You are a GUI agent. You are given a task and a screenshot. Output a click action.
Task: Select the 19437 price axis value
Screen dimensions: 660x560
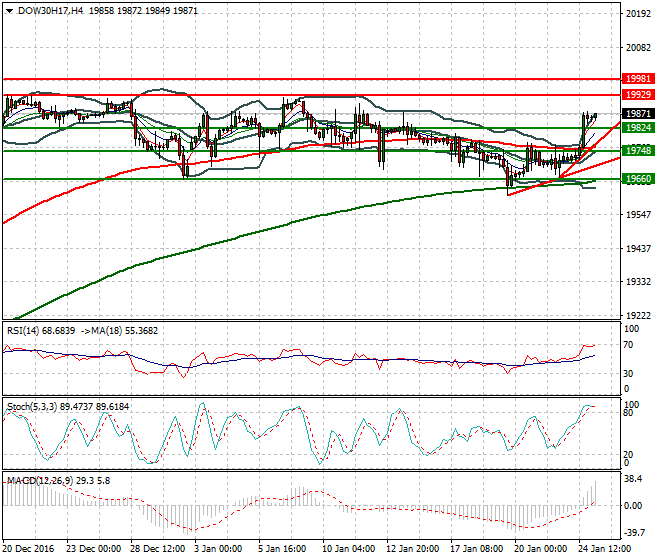click(638, 249)
